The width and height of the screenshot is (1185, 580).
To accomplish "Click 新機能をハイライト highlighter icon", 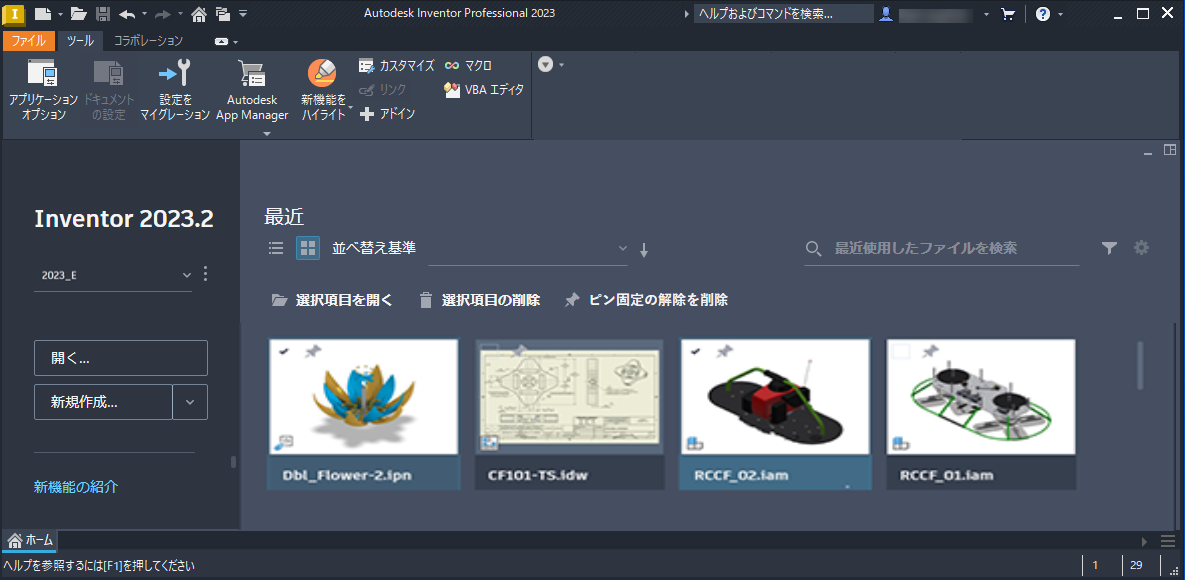I will tap(322, 73).
